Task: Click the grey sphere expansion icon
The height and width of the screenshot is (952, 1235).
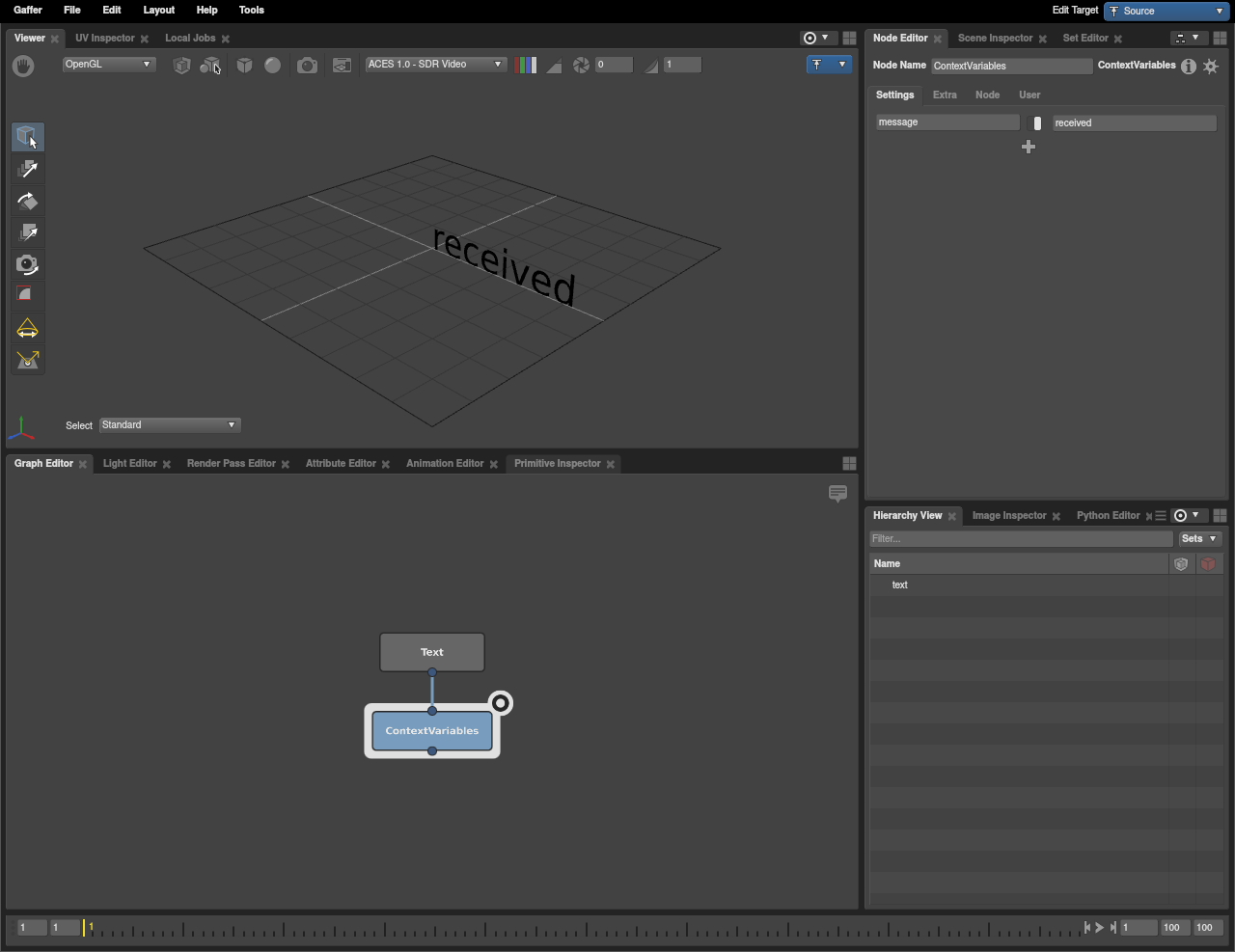Action: pyautogui.click(x=273, y=65)
